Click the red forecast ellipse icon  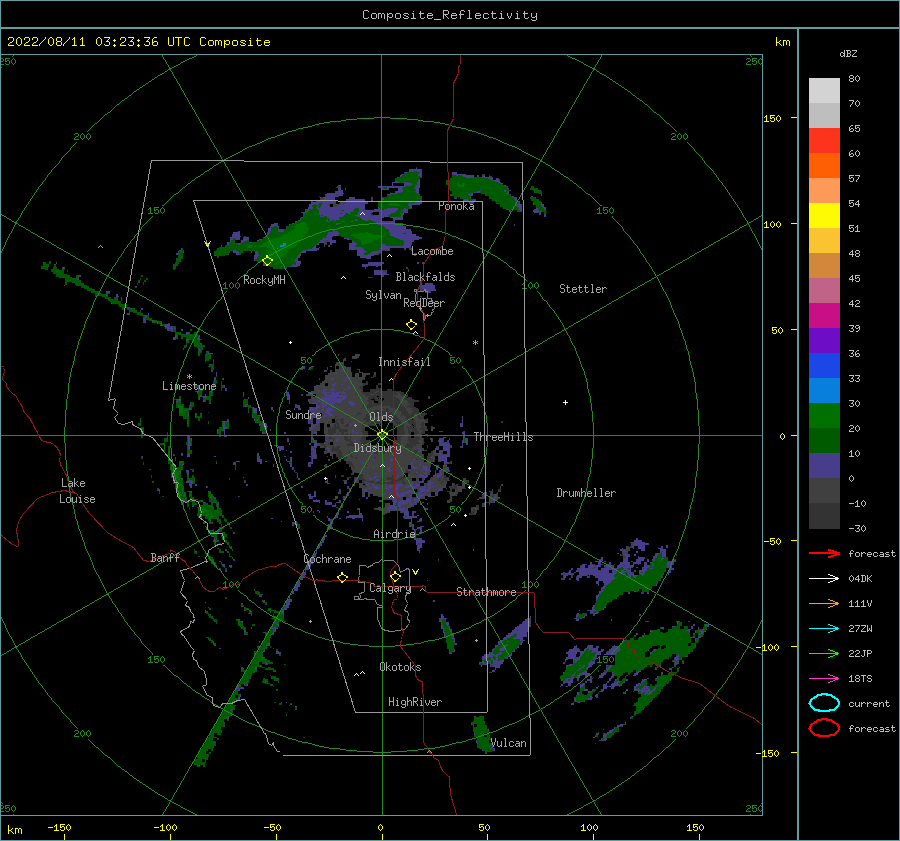tap(824, 728)
